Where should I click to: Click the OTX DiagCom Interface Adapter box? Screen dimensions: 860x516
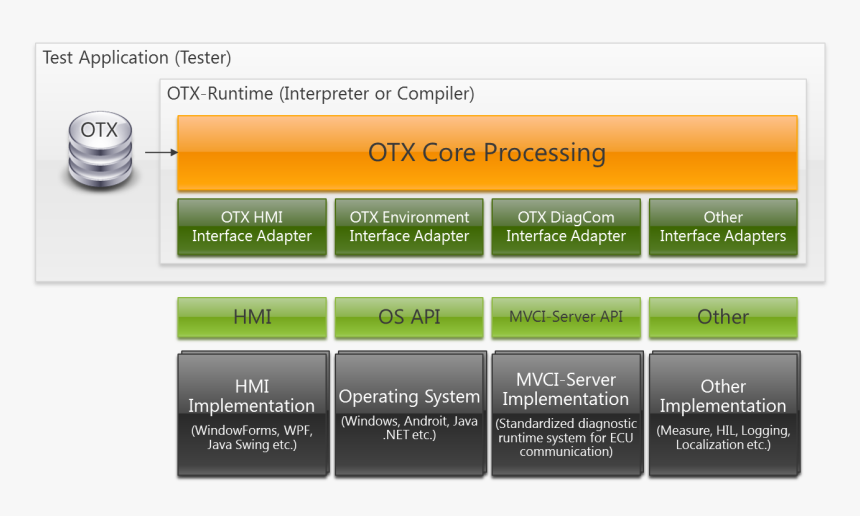tap(566, 227)
